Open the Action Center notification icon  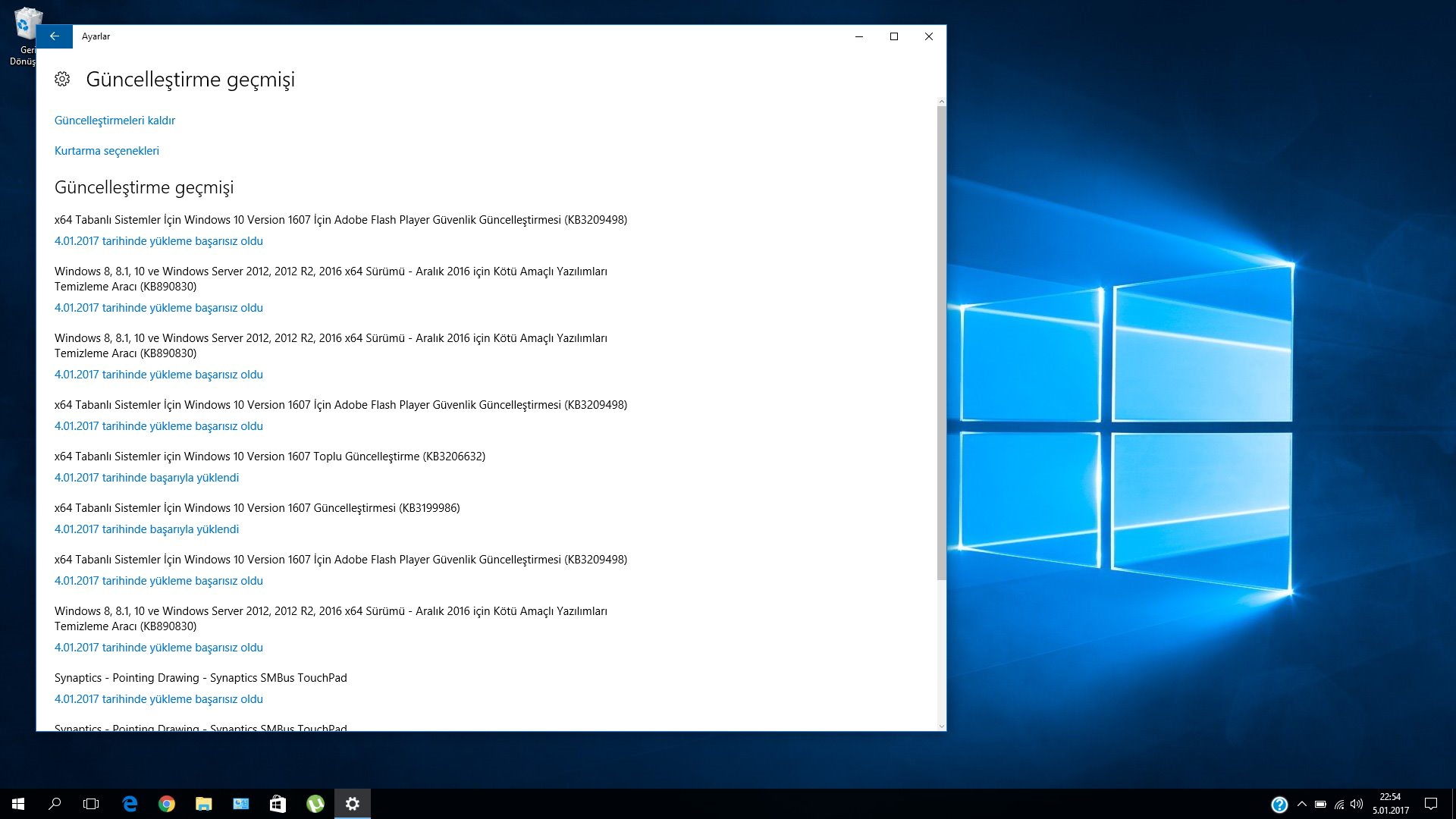[1431, 804]
